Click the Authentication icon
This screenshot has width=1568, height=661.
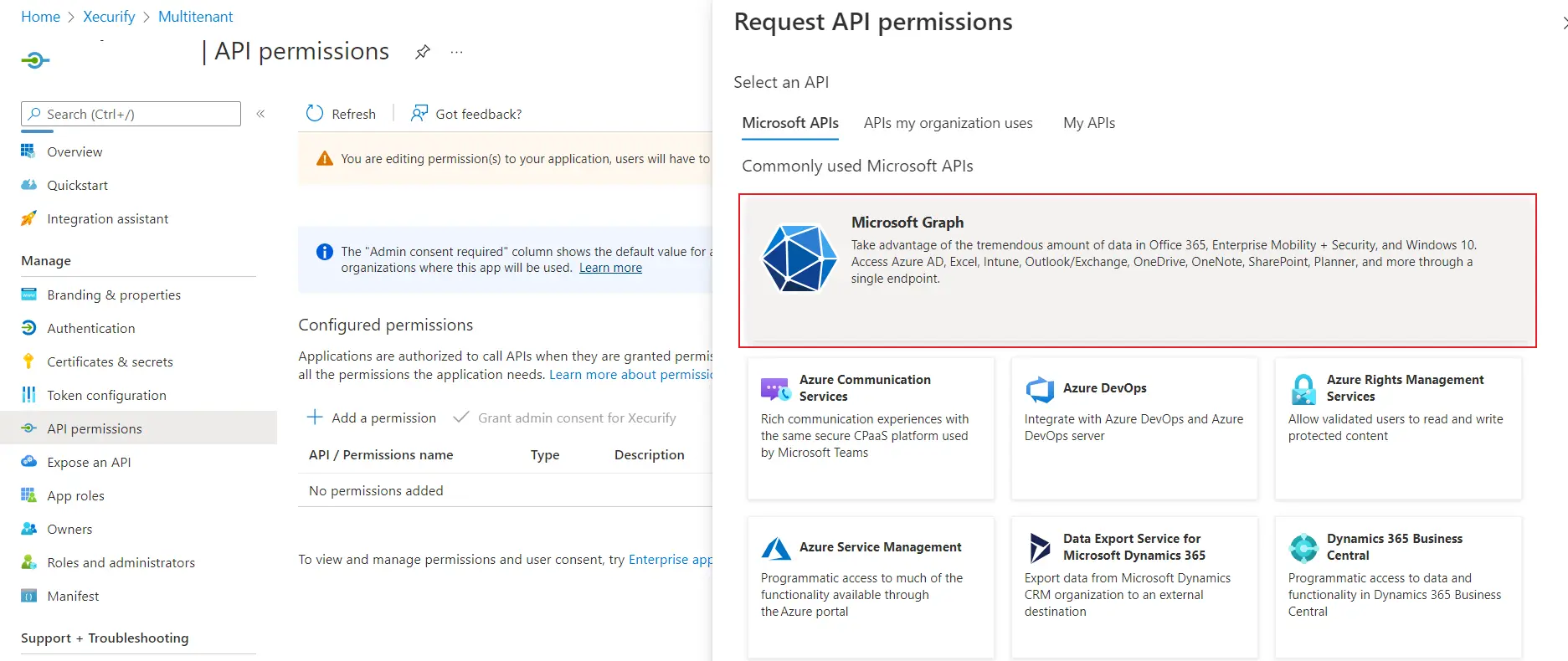(28, 328)
